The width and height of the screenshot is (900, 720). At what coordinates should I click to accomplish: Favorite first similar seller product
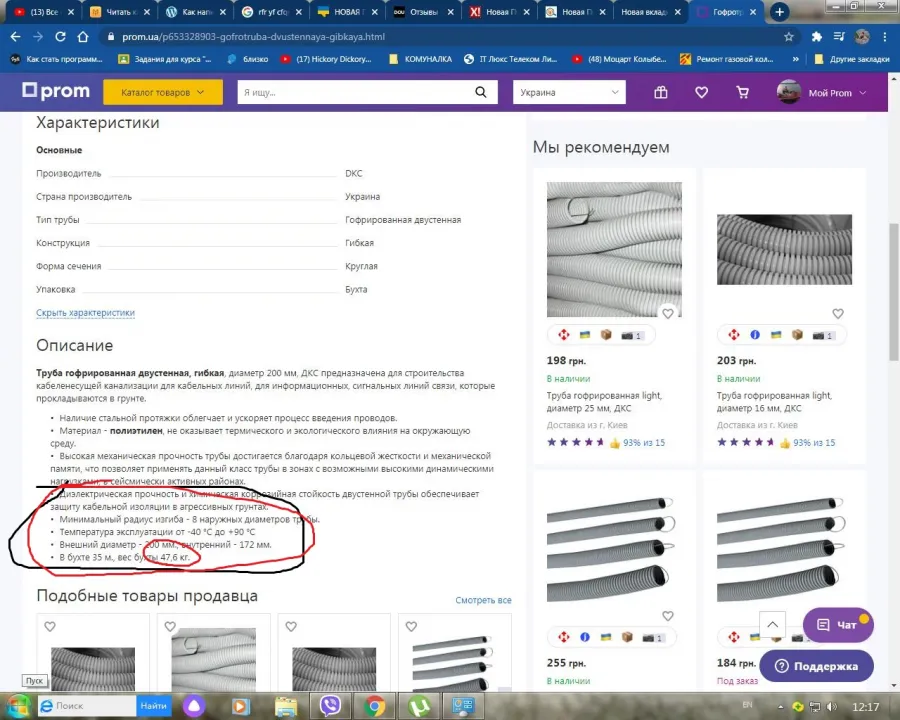click(50, 626)
